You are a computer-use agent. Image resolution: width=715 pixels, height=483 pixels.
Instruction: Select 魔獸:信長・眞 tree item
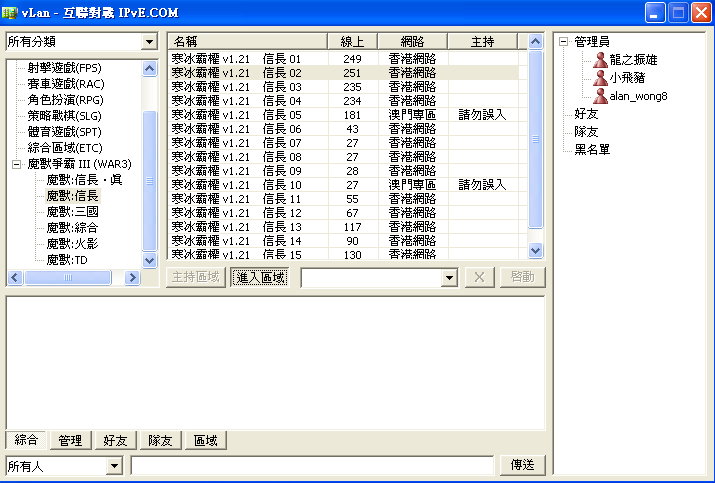pos(84,180)
